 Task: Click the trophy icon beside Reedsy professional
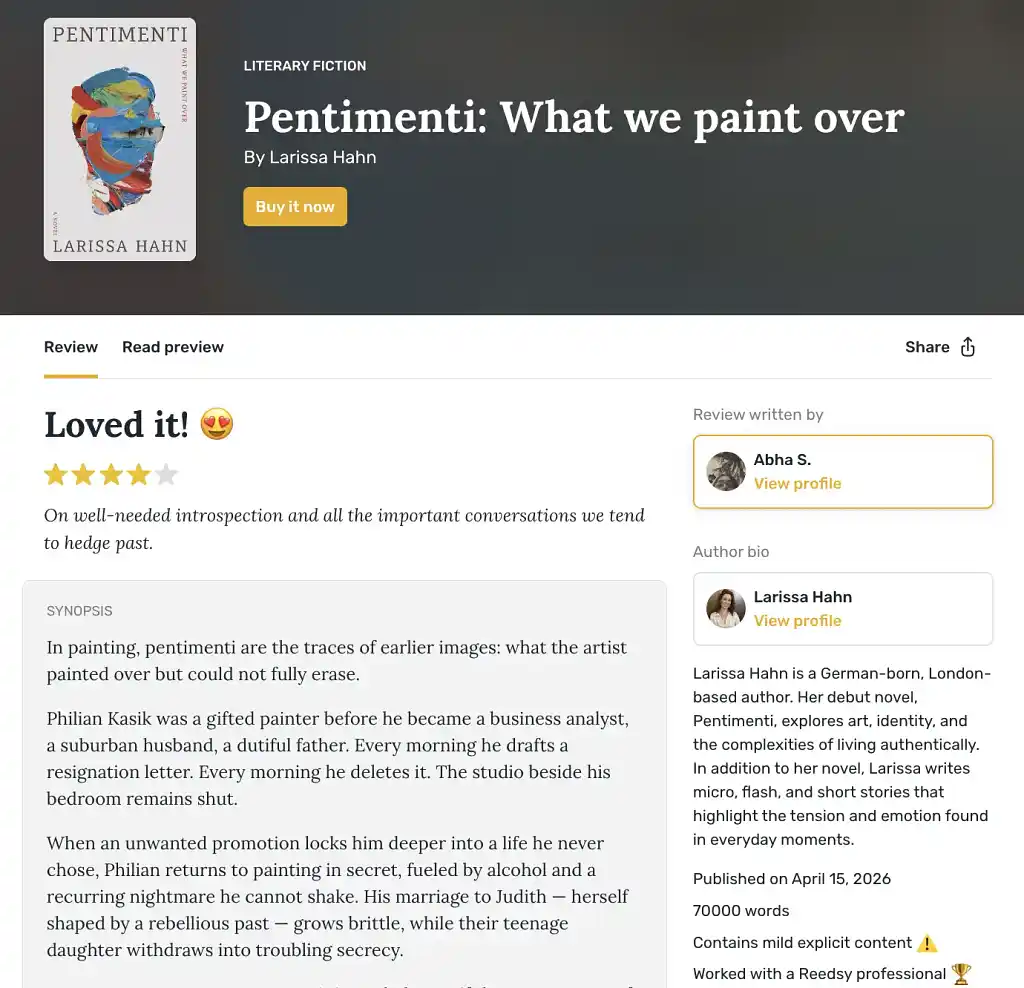[961, 974]
